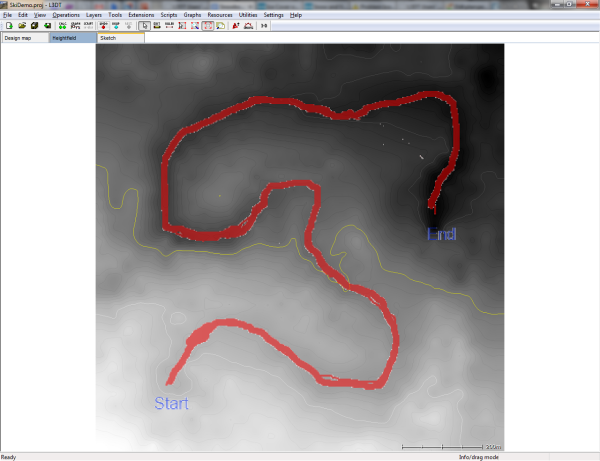Click the Save project disk icon
The width and height of the screenshot is (600, 461).
pos(34,25)
